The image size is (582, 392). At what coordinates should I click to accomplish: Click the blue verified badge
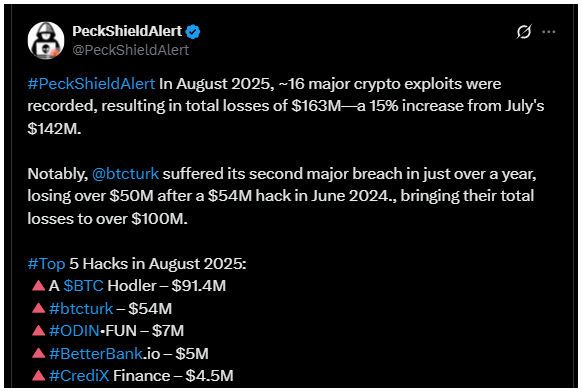tap(193, 32)
